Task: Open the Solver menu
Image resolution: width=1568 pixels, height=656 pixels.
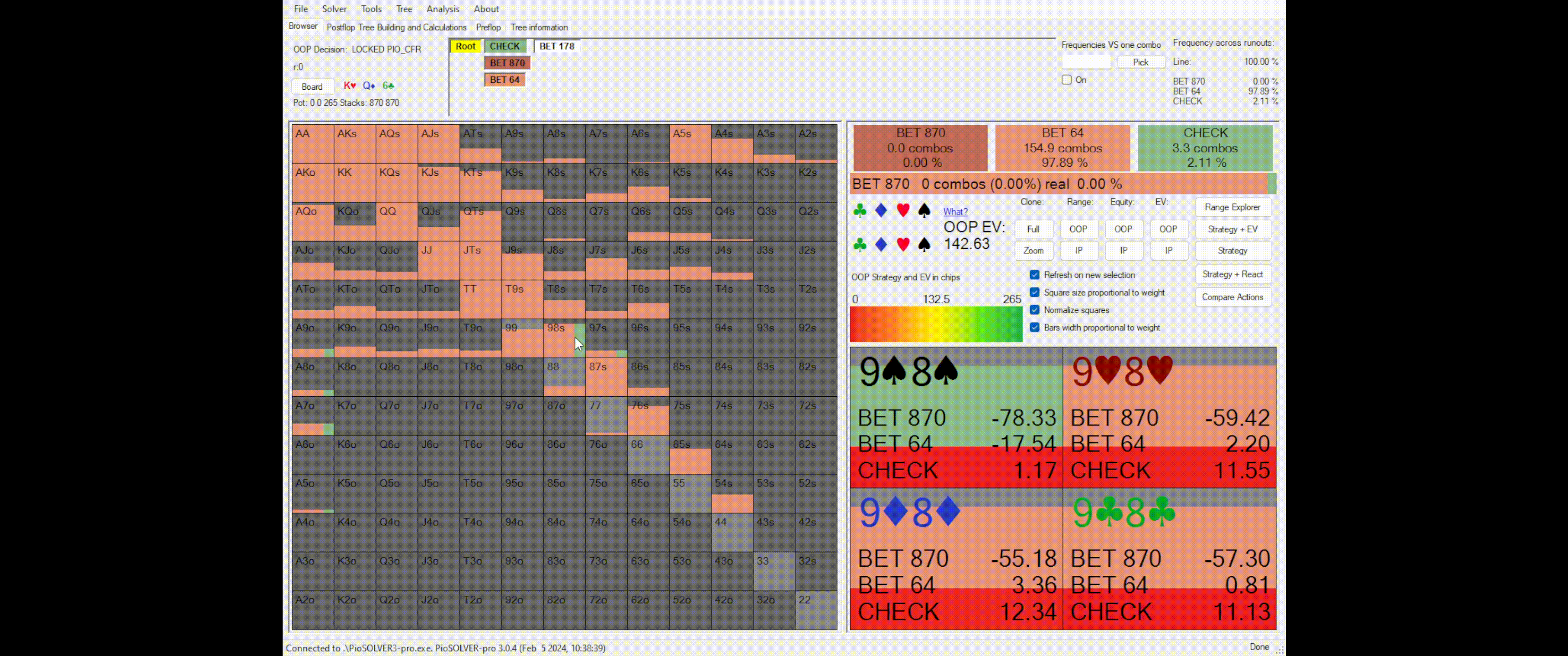Action: pos(334,9)
